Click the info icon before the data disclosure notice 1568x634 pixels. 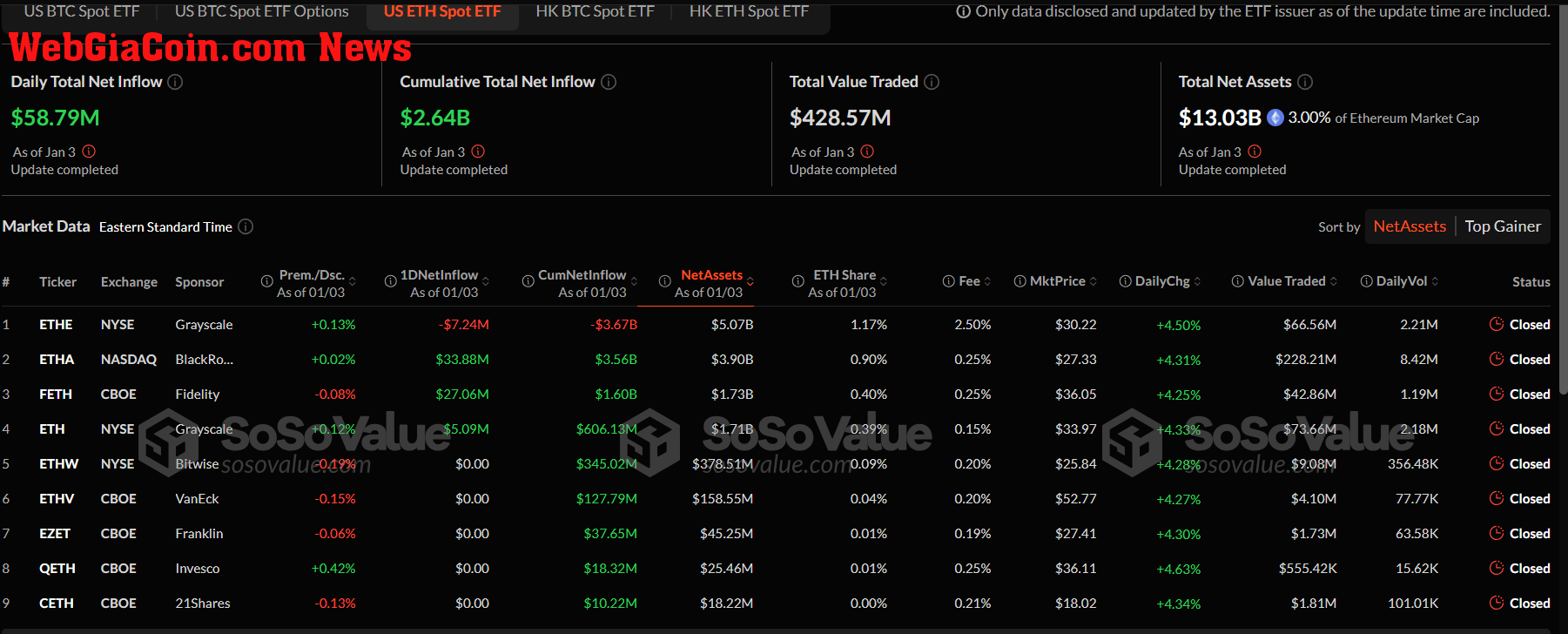click(964, 11)
